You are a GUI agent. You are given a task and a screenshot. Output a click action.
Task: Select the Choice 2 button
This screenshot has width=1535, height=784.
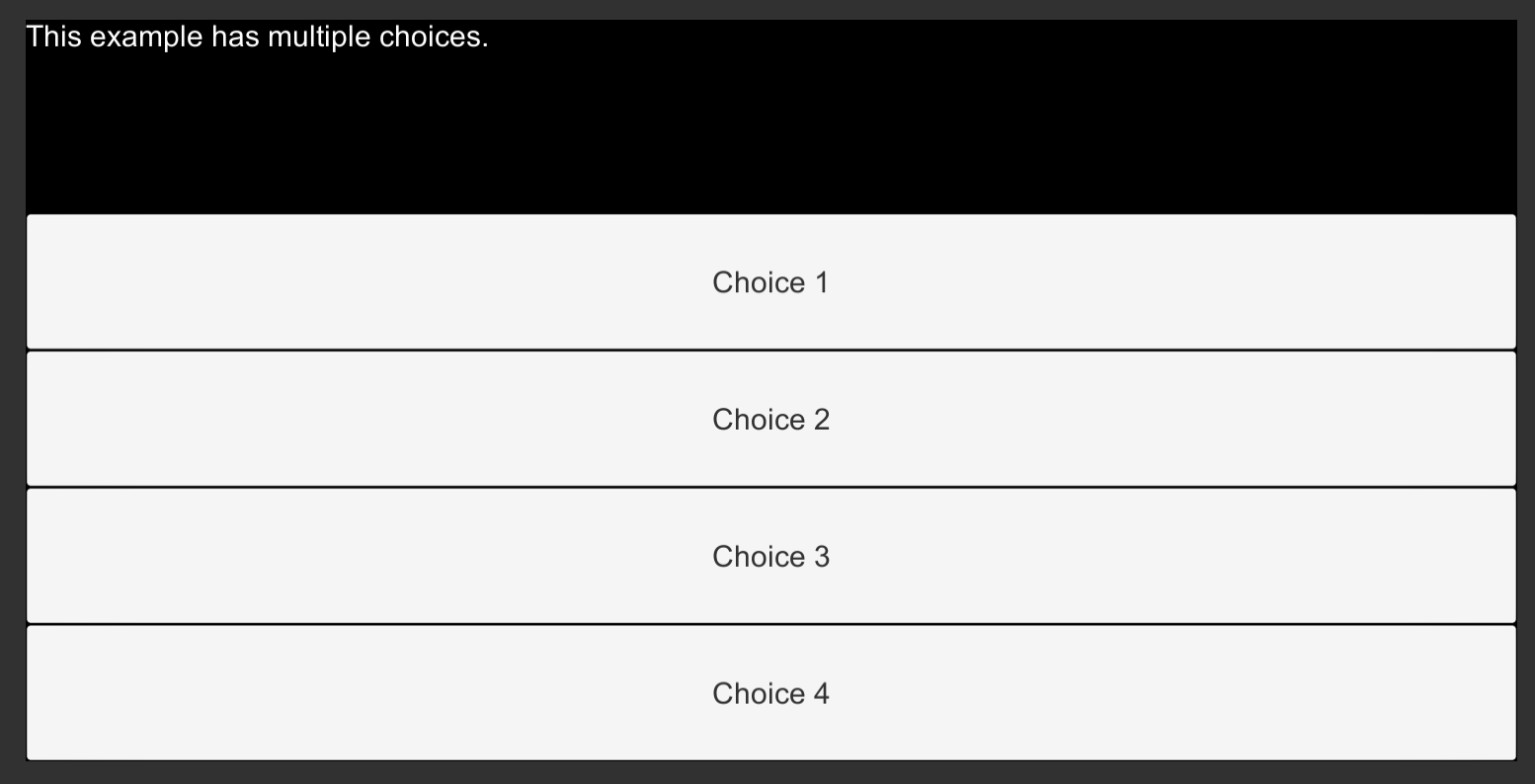coord(770,420)
